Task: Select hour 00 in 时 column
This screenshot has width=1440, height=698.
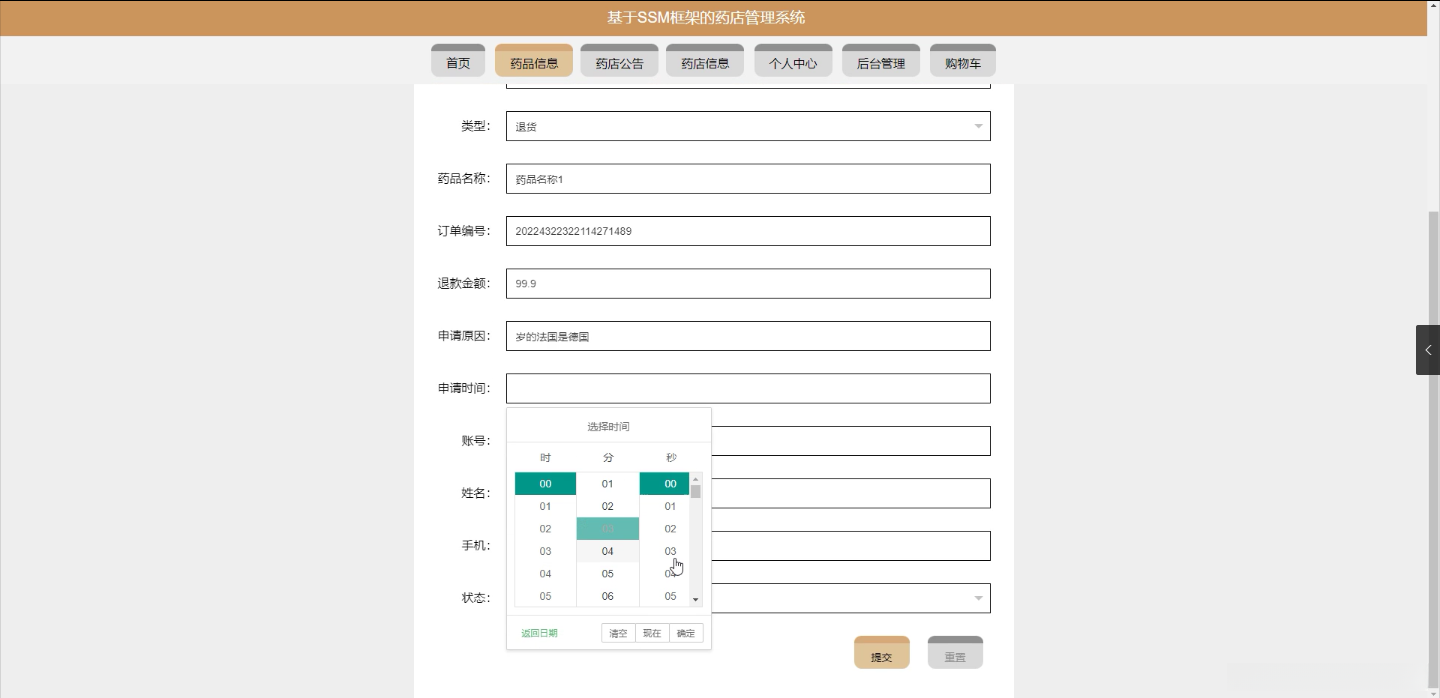Action: tap(545, 484)
